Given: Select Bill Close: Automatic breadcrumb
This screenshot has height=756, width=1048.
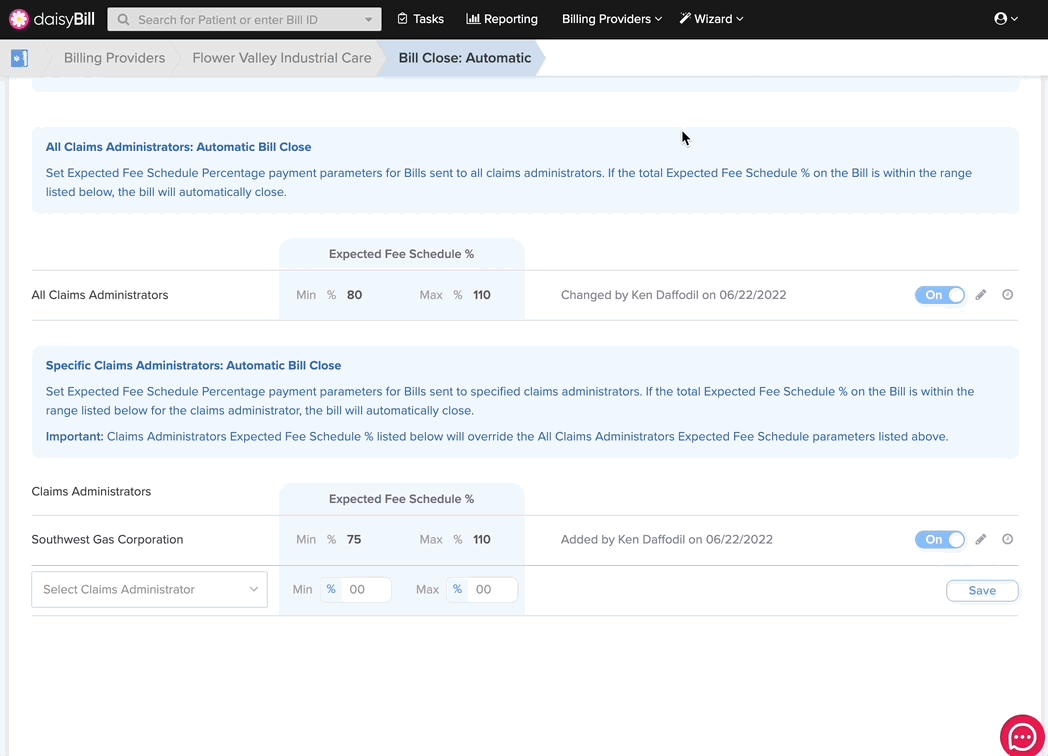Looking at the screenshot, I should click(x=465, y=58).
